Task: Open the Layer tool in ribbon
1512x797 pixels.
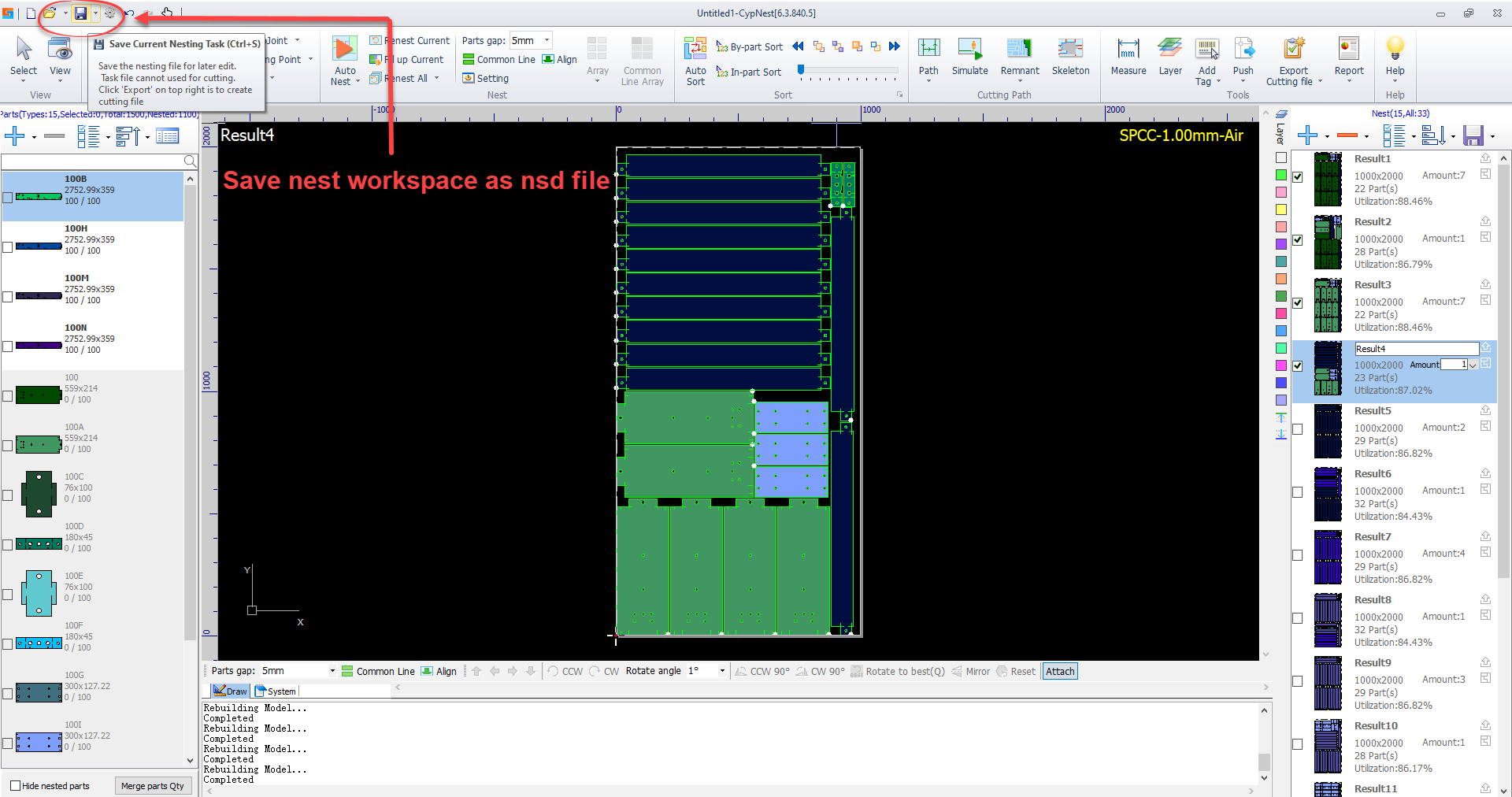Action: (x=1170, y=57)
